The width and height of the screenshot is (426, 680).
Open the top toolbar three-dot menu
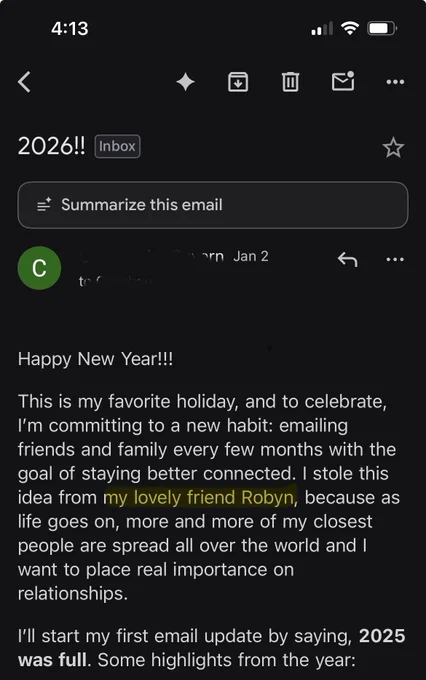[x=395, y=82]
